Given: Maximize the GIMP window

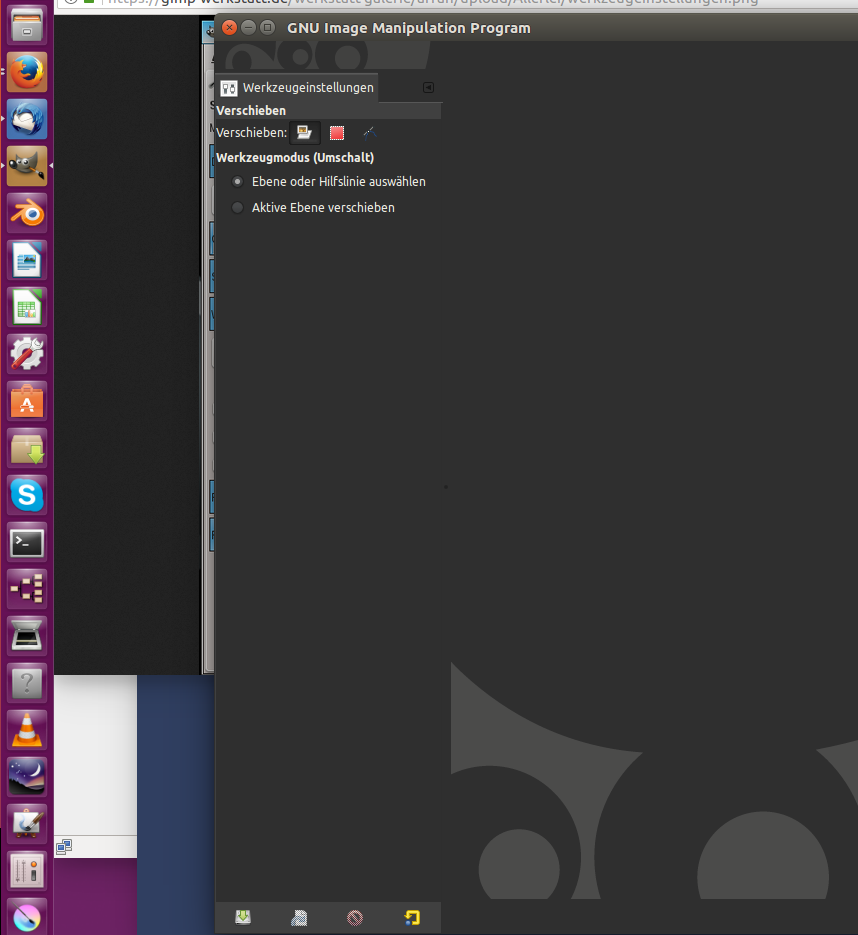Looking at the screenshot, I should coord(268,27).
